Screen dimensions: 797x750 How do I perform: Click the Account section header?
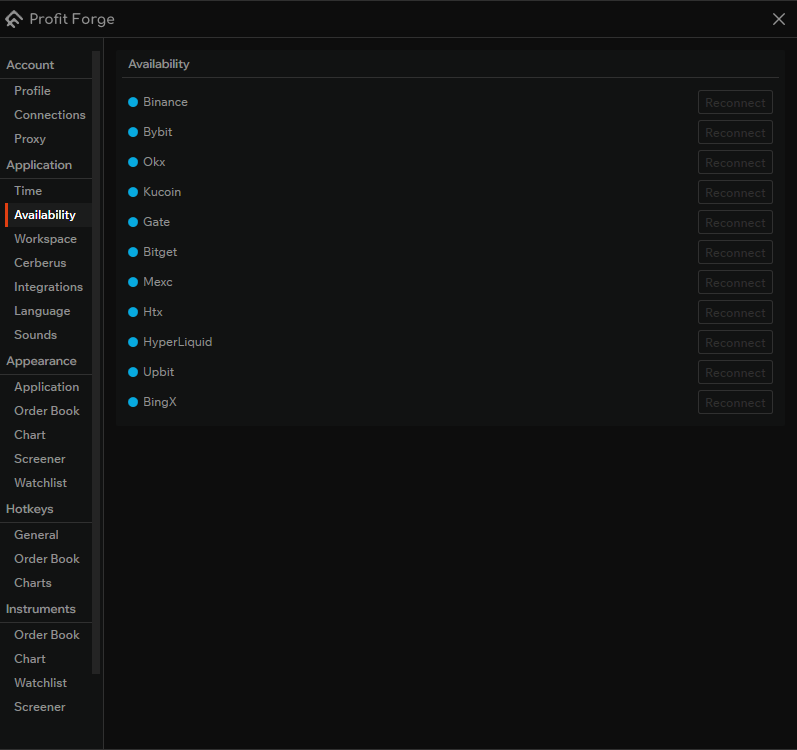click(30, 65)
